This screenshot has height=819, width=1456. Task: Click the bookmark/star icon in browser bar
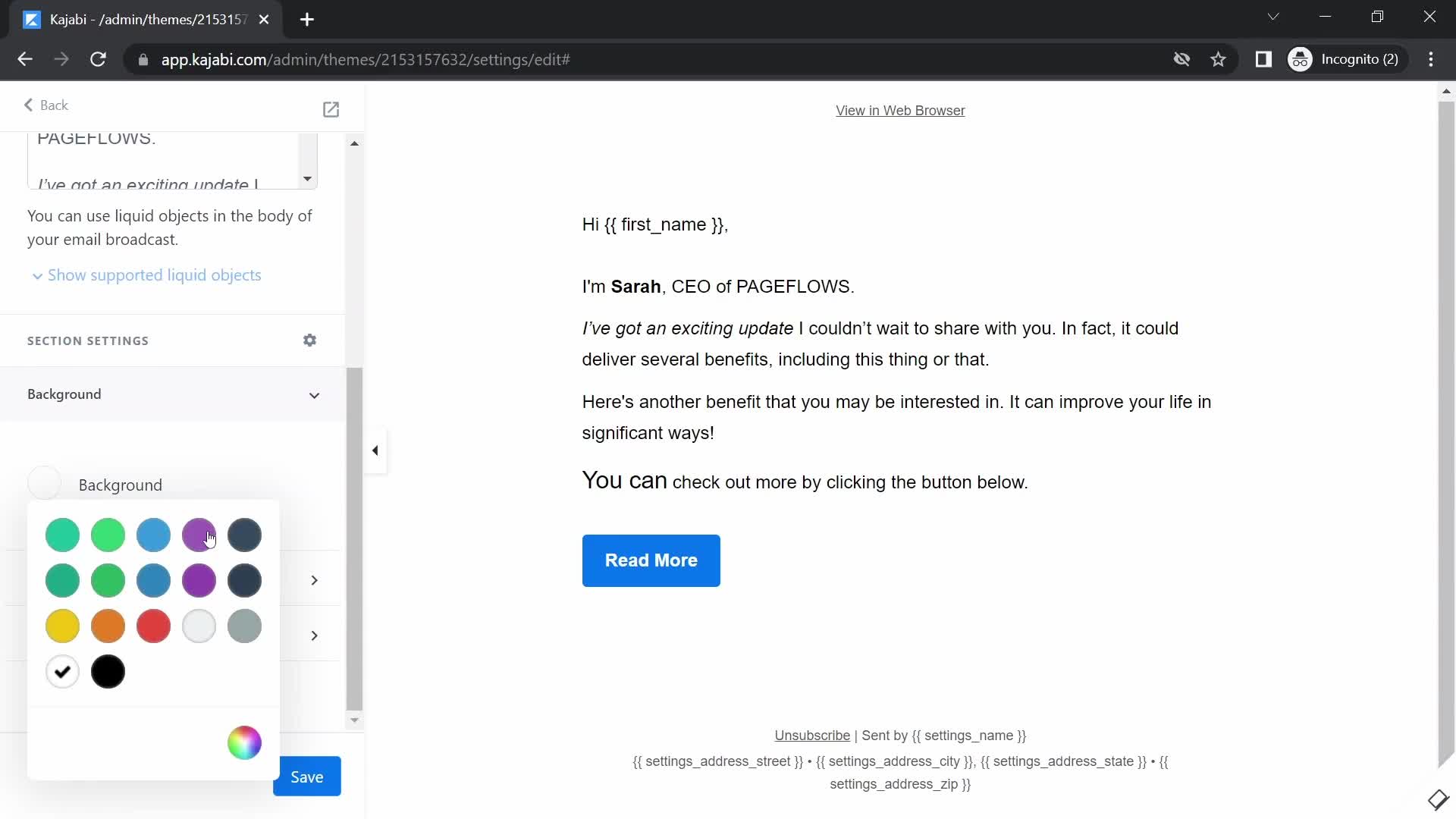click(1220, 59)
